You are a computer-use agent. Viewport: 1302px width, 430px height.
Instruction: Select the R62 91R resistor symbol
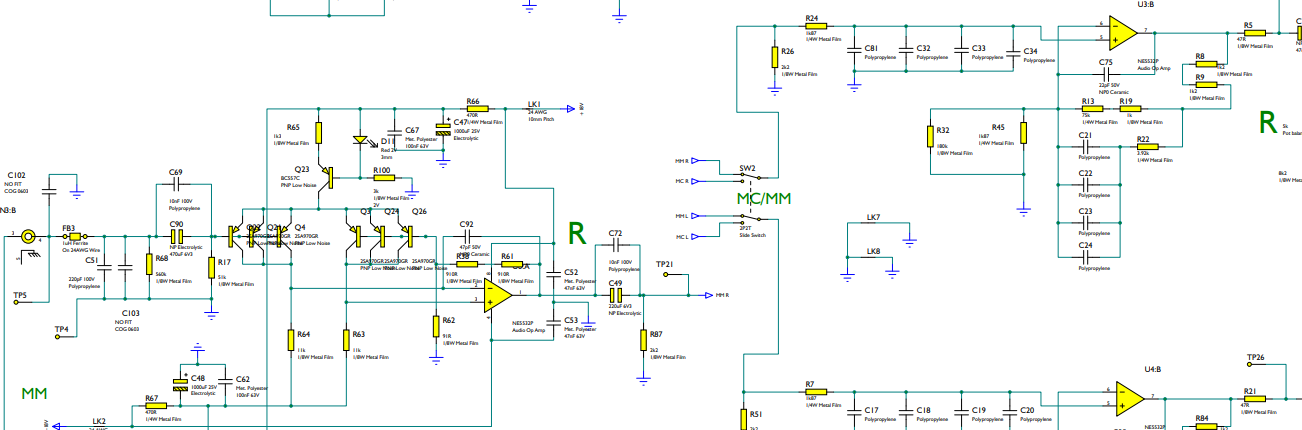[x=435, y=325]
